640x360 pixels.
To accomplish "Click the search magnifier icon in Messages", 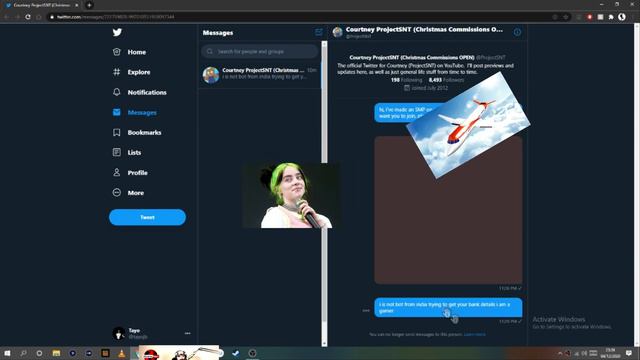I will (x=210, y=51).
